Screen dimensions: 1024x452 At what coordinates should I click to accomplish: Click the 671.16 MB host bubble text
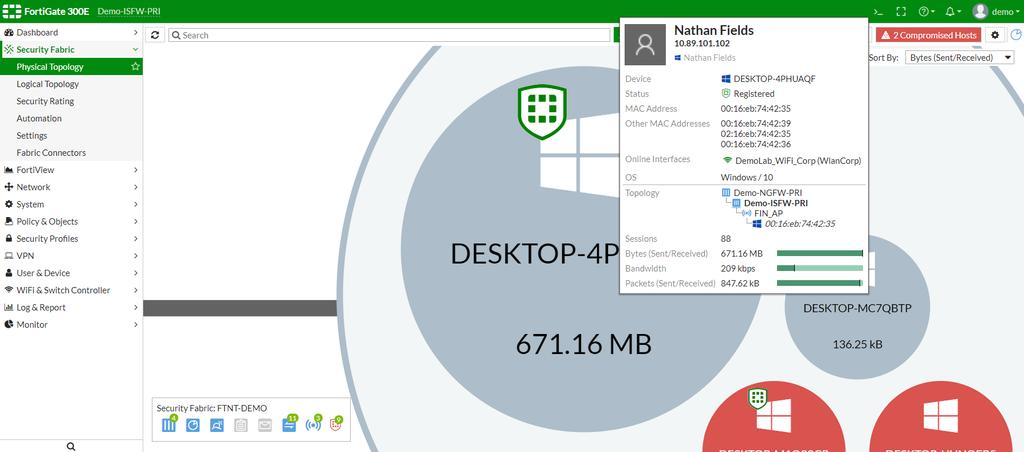pyautogui.click(x=583, y=344)
